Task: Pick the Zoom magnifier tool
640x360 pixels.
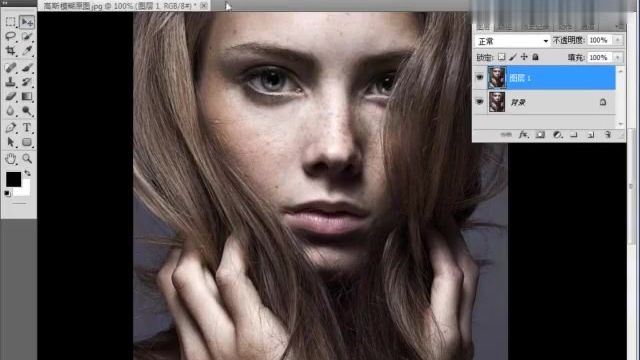Action: click(x=27, y=158)
